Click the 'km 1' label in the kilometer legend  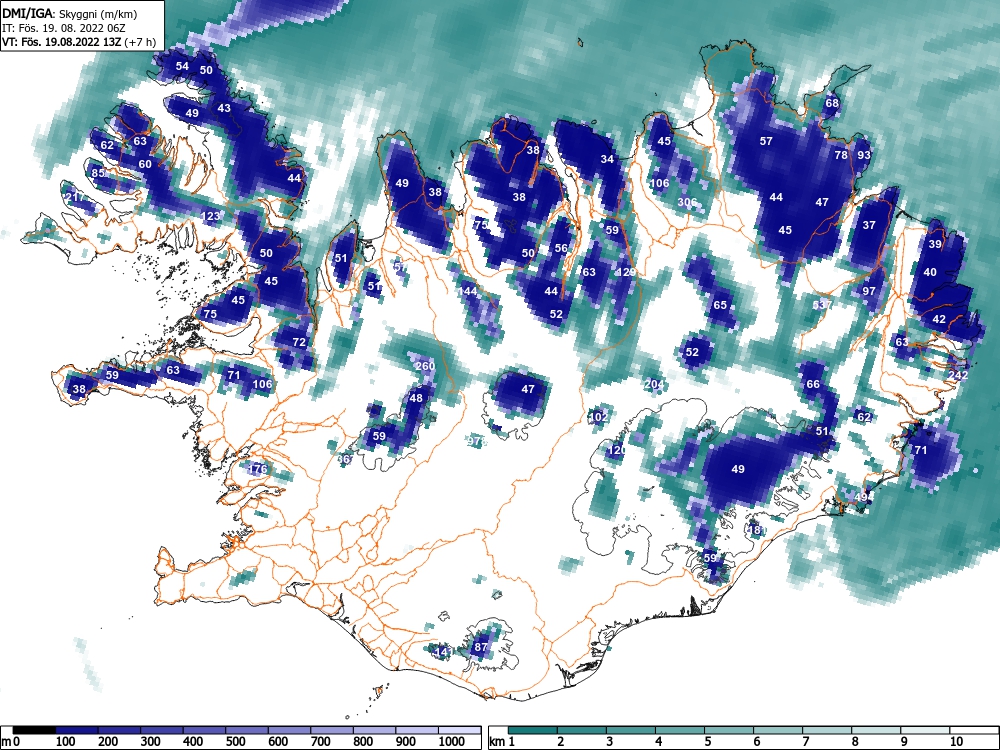(x=502, y=742)
